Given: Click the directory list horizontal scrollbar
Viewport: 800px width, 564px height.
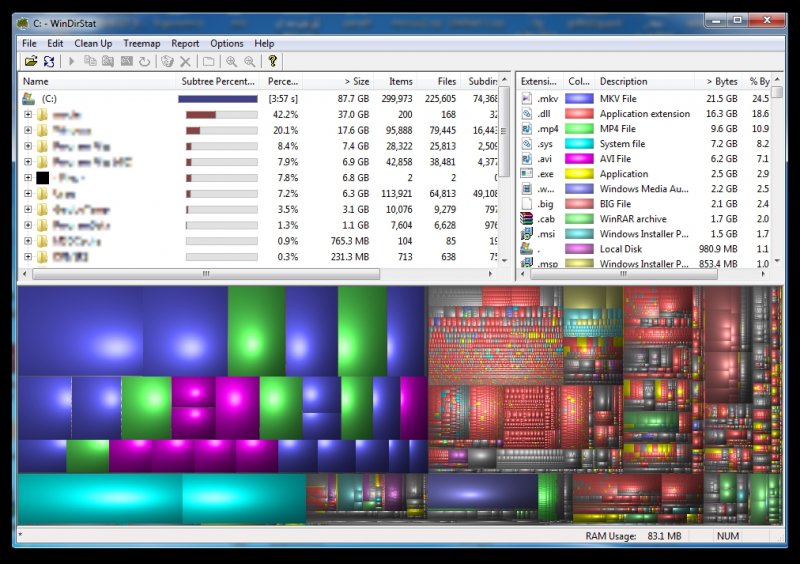Looking at the screenshot, I should point(206,274).
